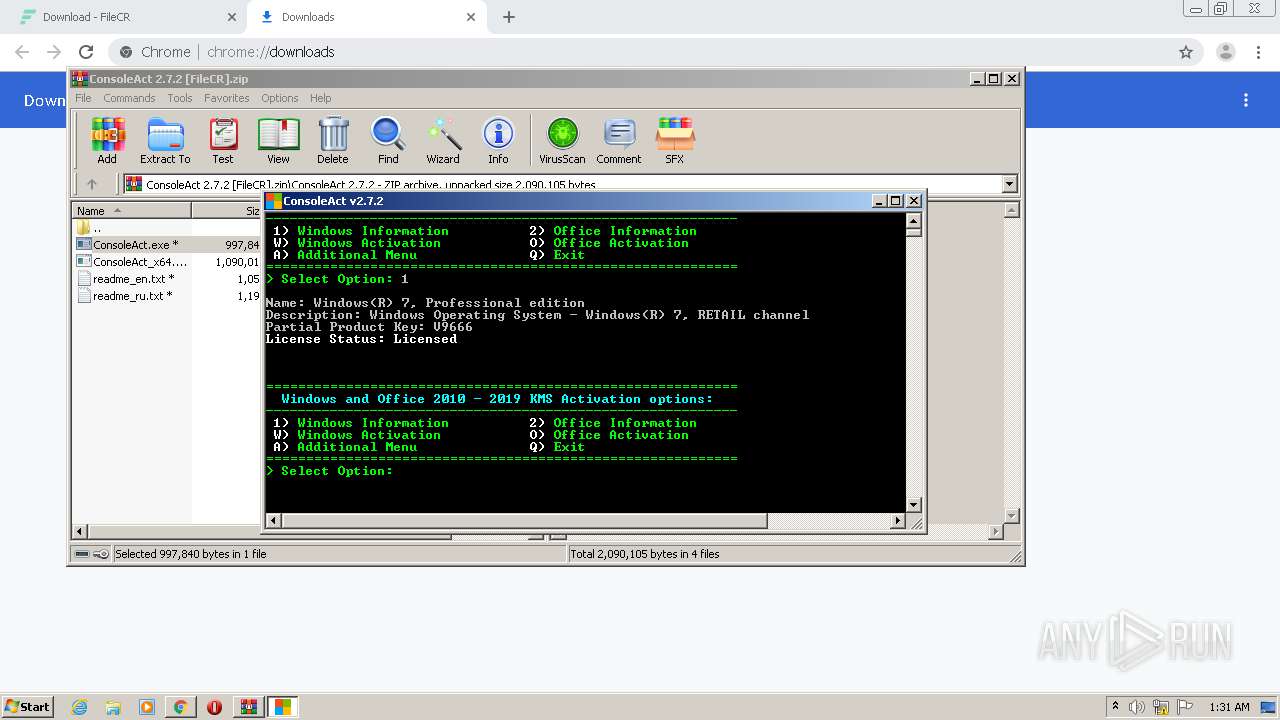Screen dimensions: 1280x720
Task: Click the Delete trash icon
Action: point(333,141)
